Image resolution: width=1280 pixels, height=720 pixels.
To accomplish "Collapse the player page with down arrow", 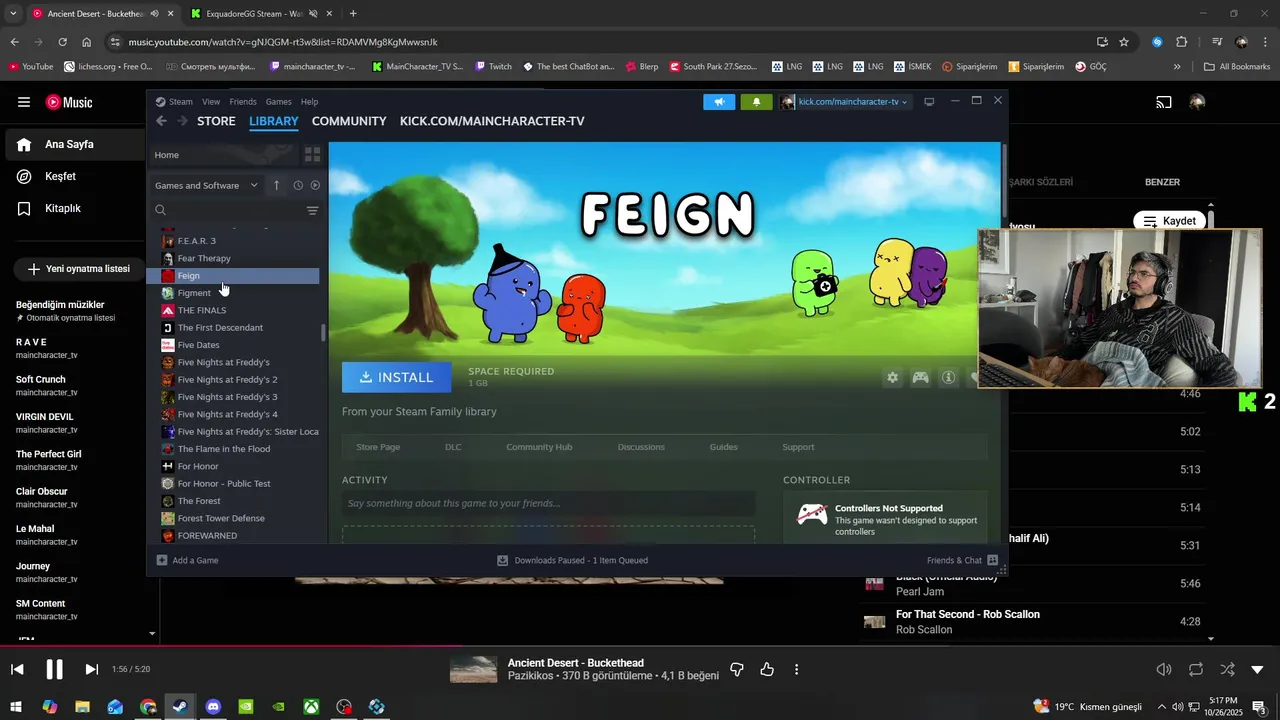I will tap(1258, 669).
